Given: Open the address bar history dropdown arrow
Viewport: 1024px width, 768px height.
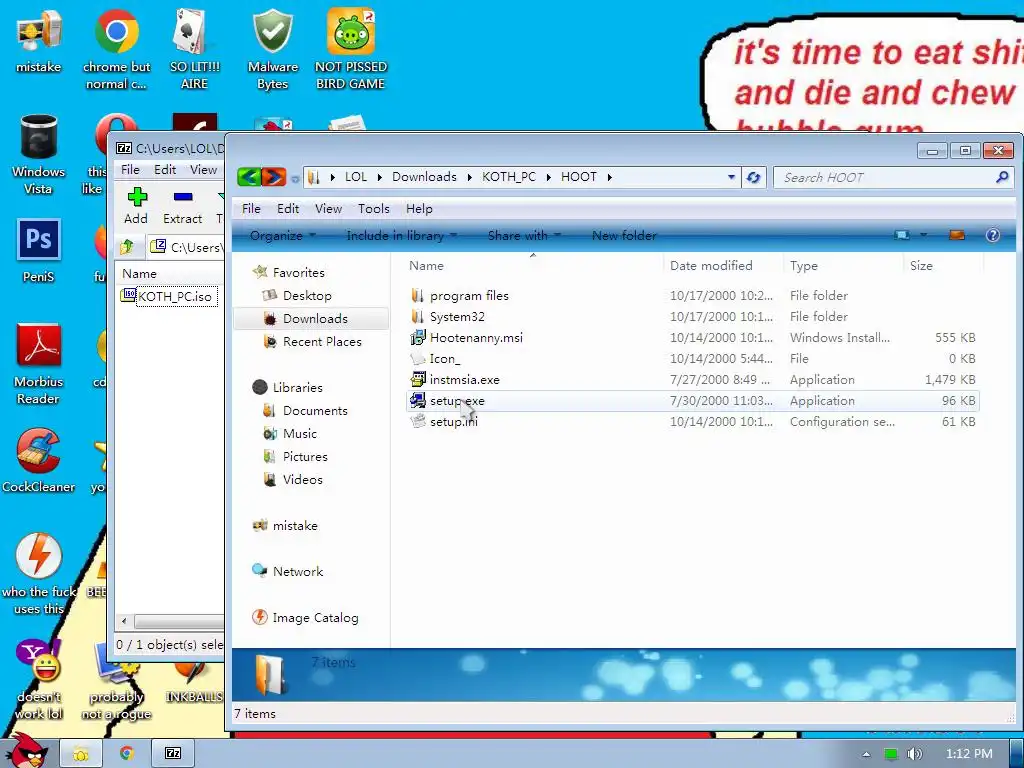Looking at the screenshot, I should pos(731,177).
